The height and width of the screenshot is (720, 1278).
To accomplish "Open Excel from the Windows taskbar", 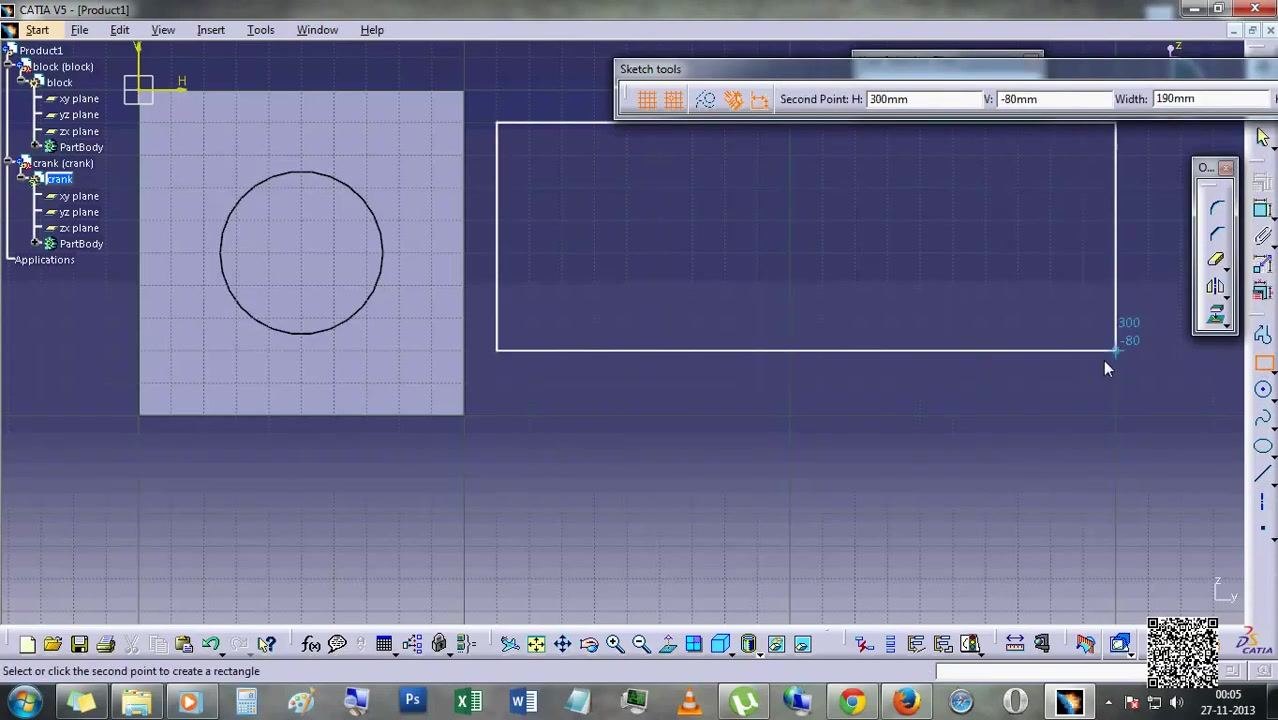I will point(468,701).
